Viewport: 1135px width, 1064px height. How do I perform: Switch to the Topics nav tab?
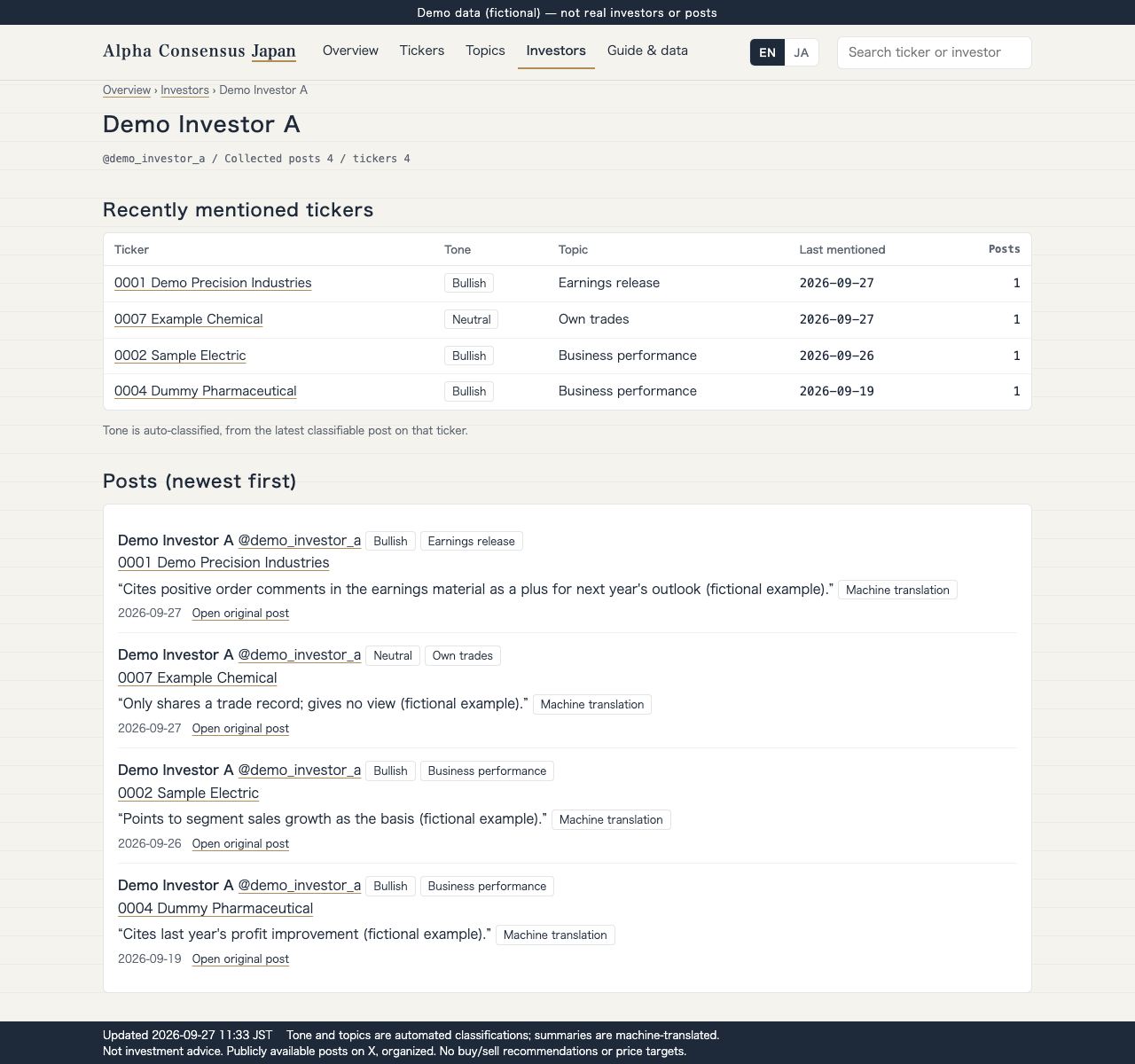coord(485,51)
